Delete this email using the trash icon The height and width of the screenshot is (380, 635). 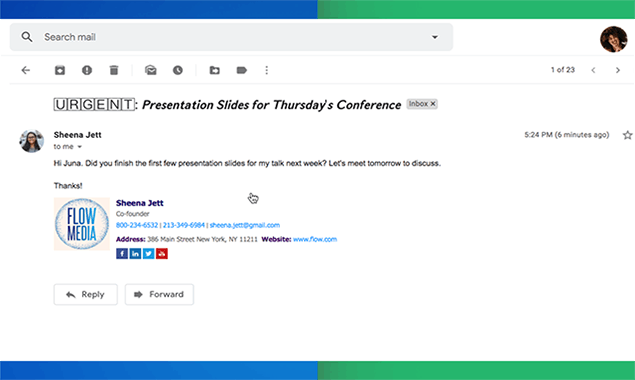tap(114, 70)
